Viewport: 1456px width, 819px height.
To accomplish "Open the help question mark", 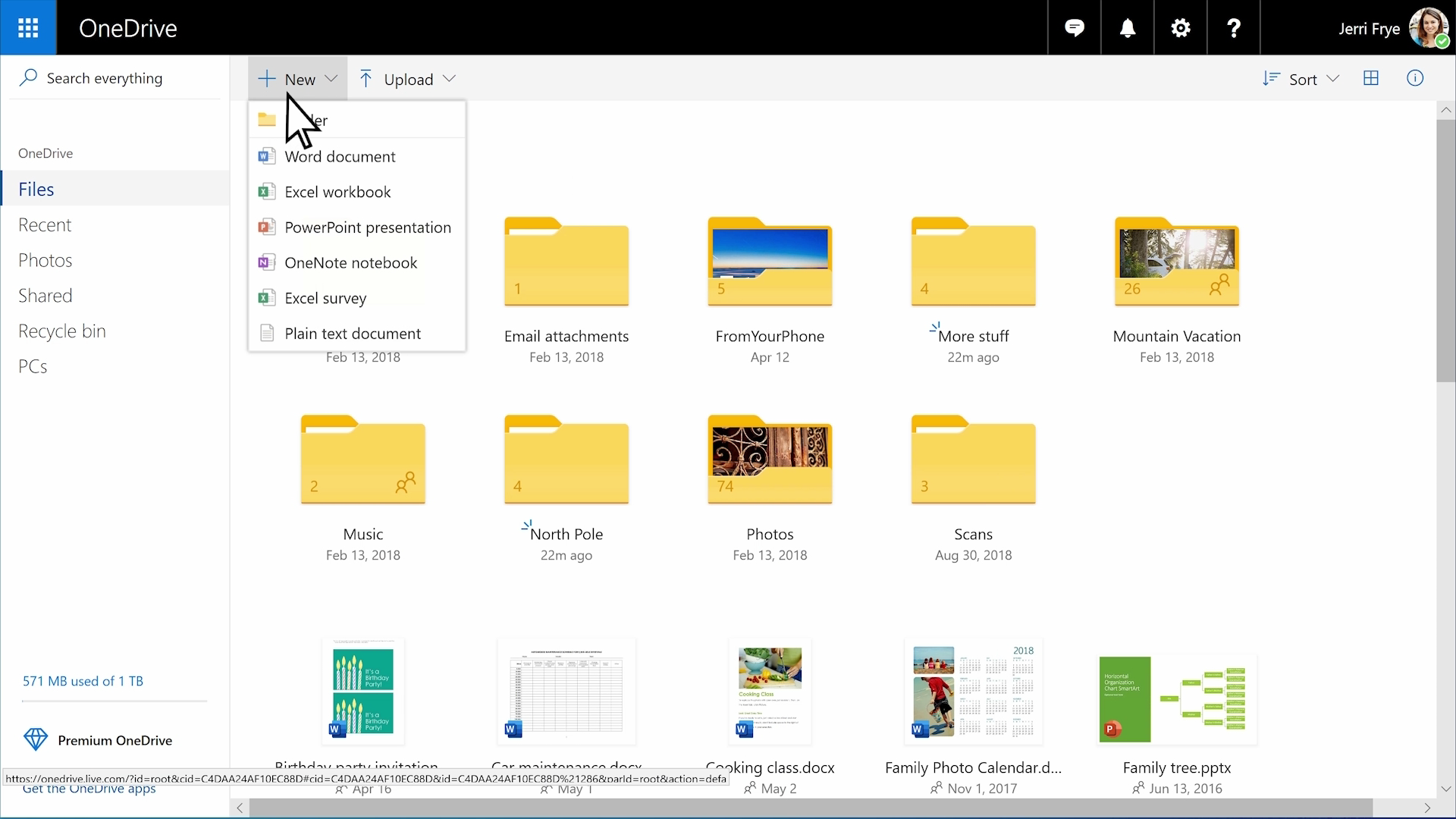I will pyautogui.click(x=1234, y=28).
